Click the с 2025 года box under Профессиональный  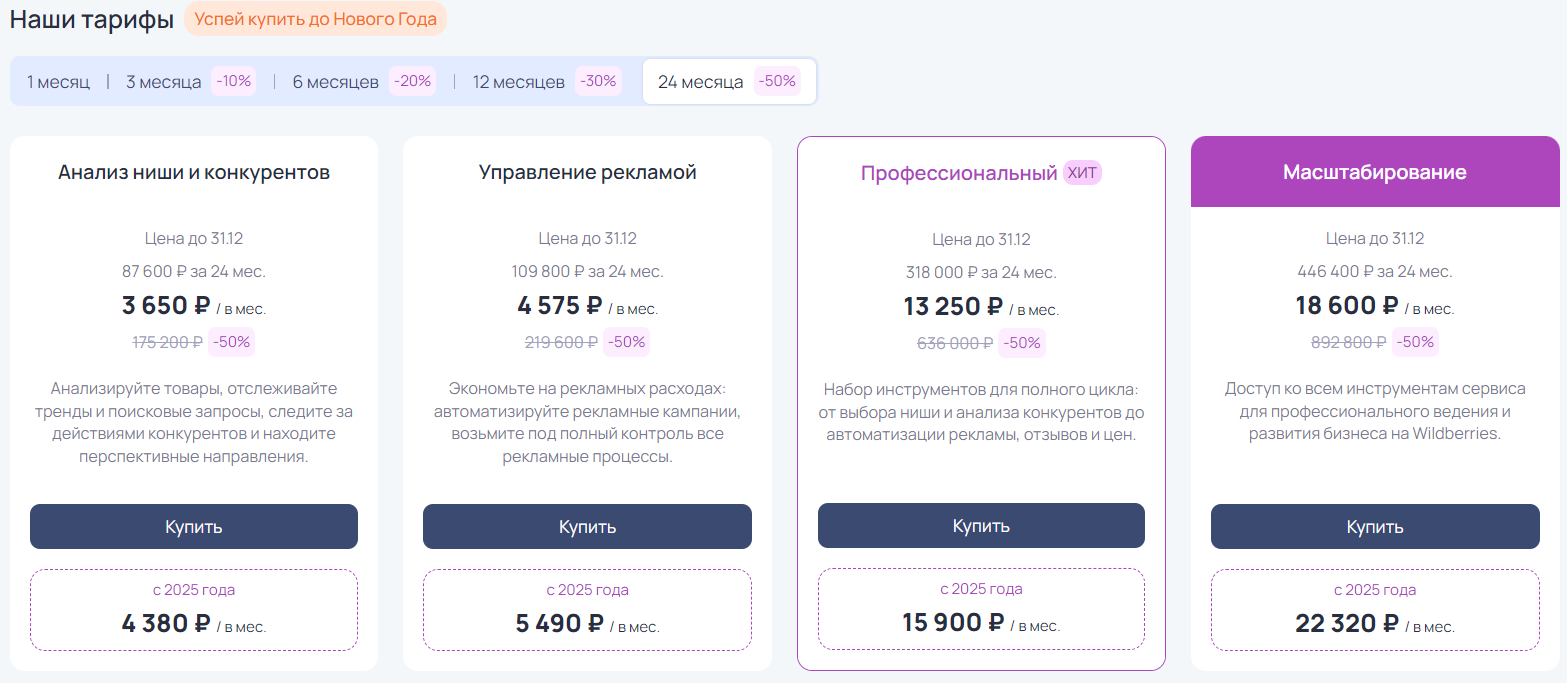[981, 608]
